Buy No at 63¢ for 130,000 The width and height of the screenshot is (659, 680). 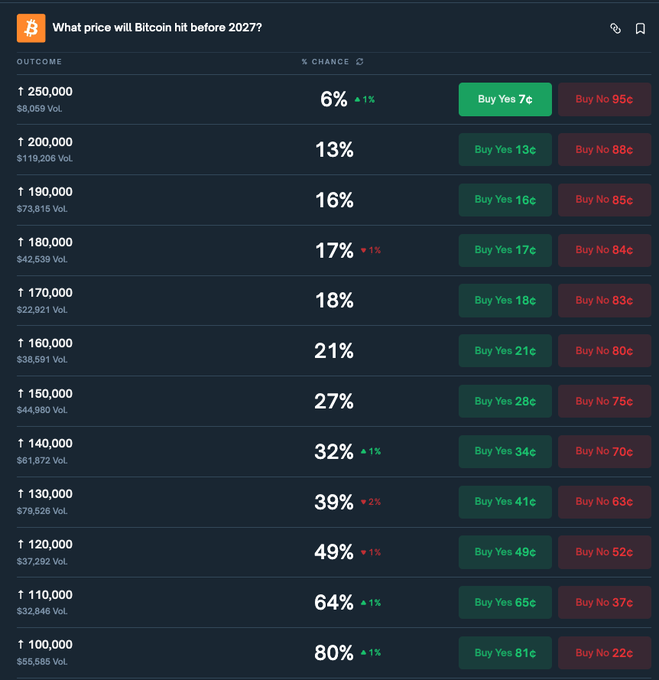coord(604,502)
